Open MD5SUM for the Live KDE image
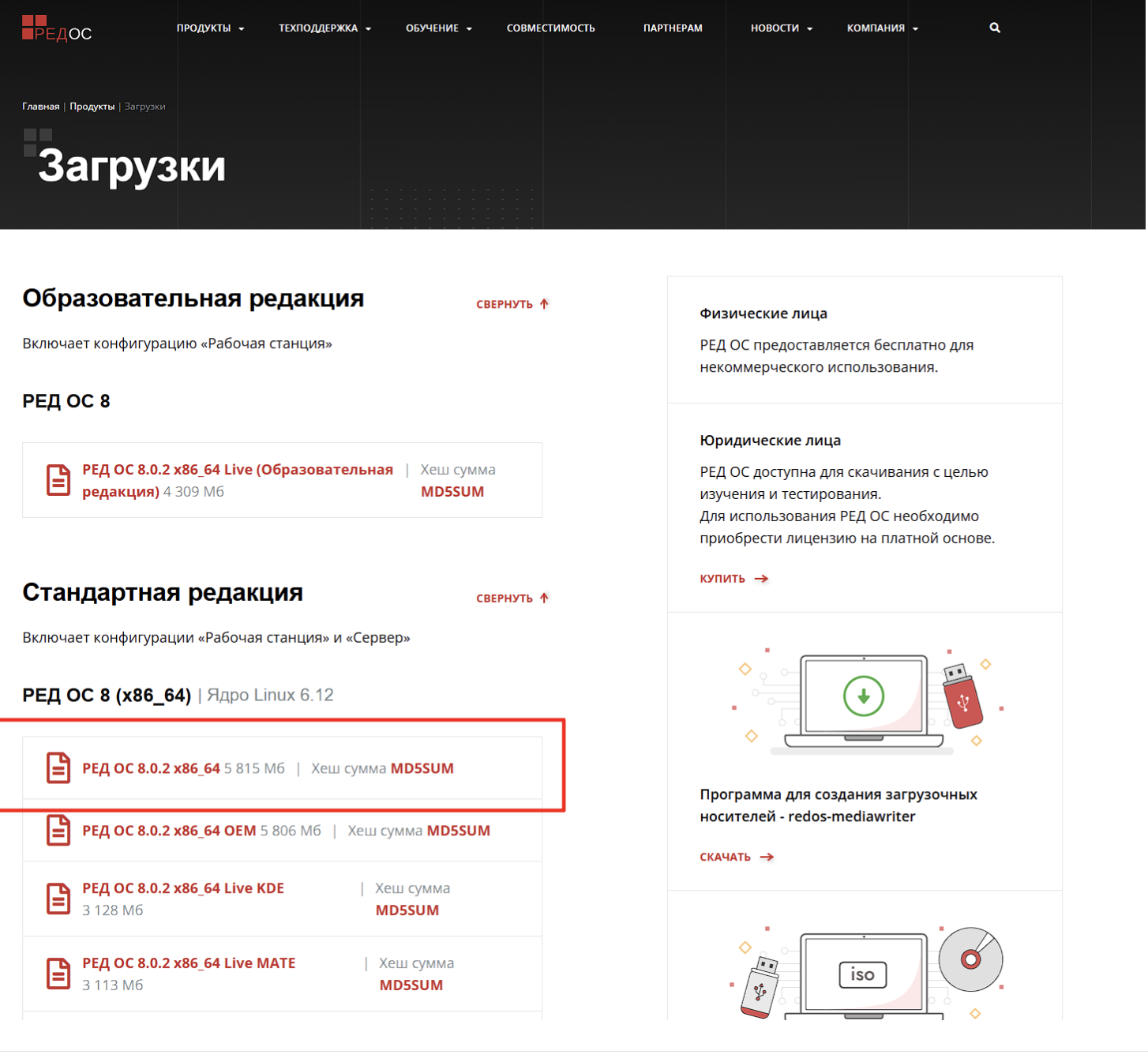Image resolution: width=1148 pixels, height=1062 pixels. (x=407, y=910)
